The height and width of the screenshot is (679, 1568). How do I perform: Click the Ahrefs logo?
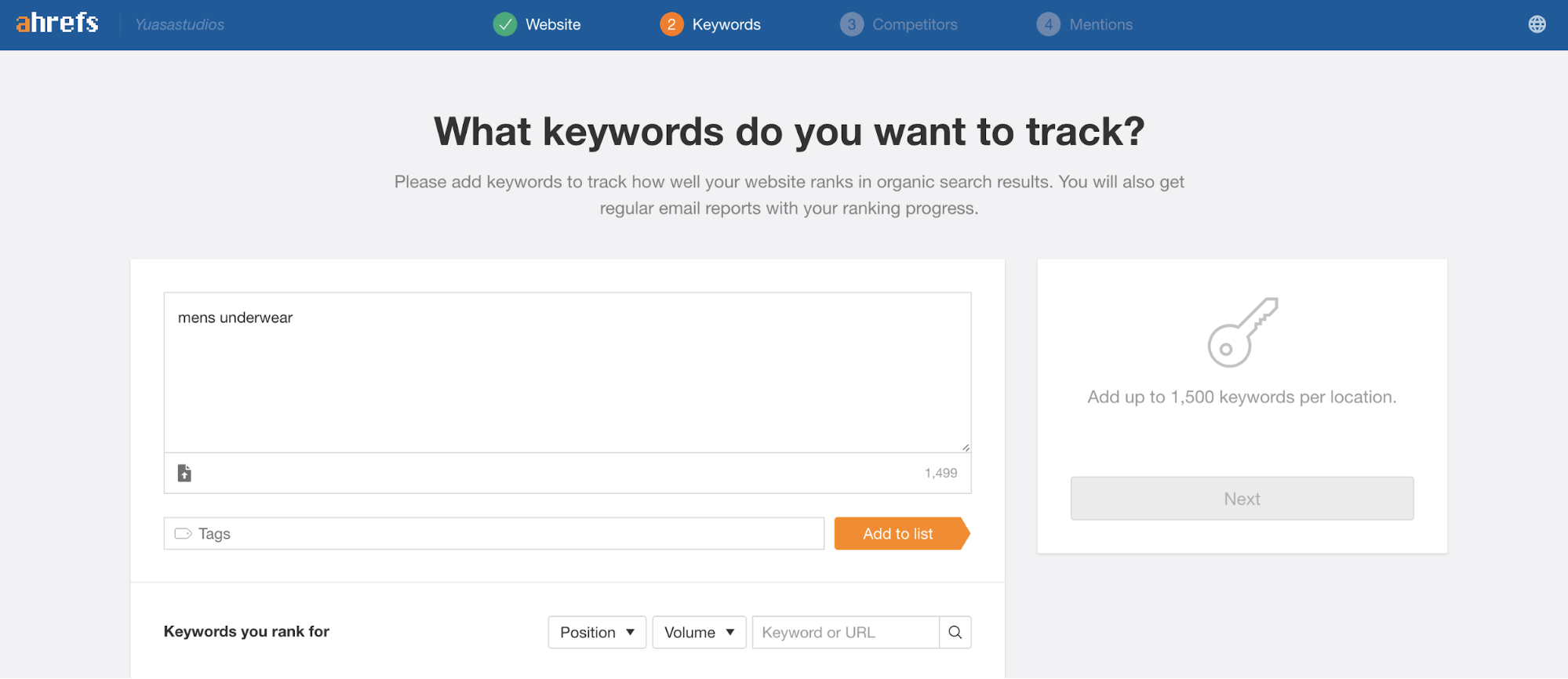click(57, 24)
